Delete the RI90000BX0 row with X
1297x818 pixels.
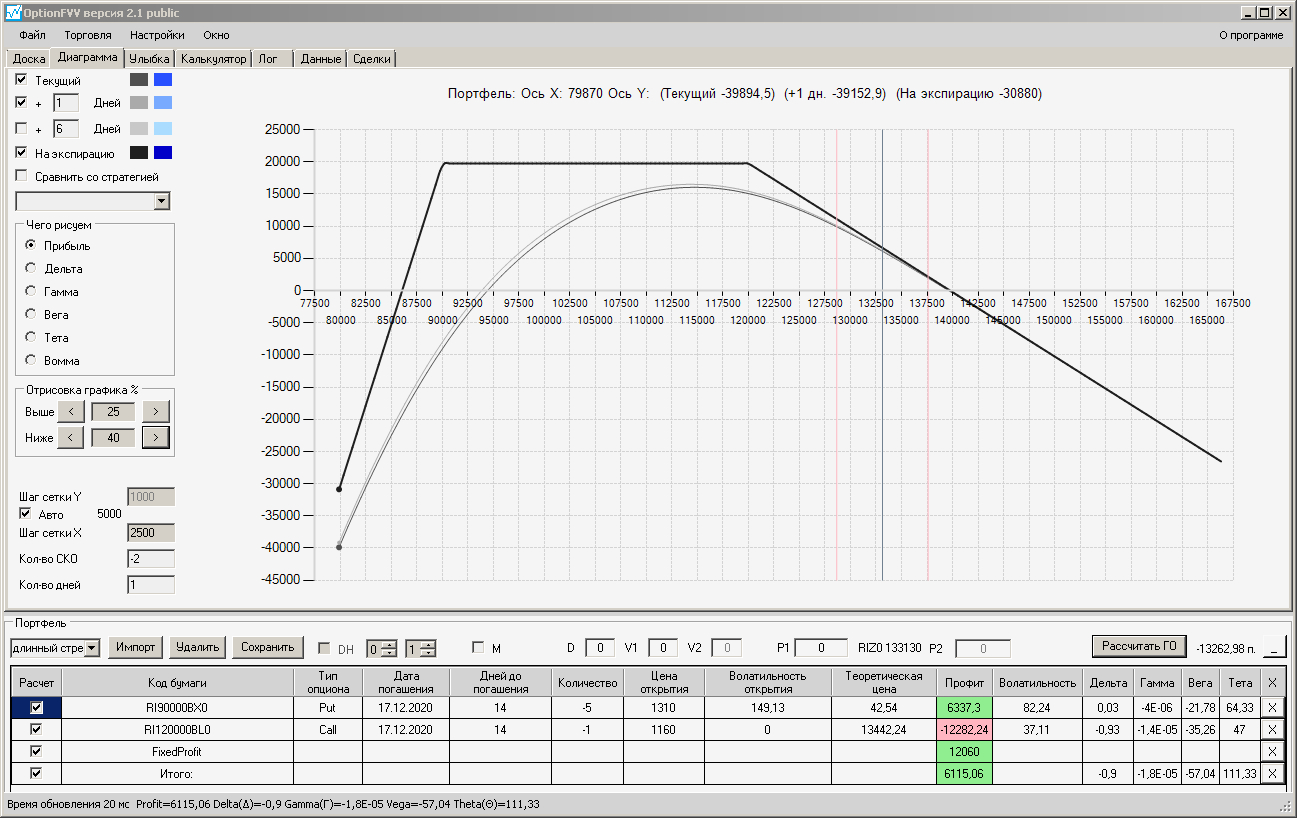(x=1272, y=707)
